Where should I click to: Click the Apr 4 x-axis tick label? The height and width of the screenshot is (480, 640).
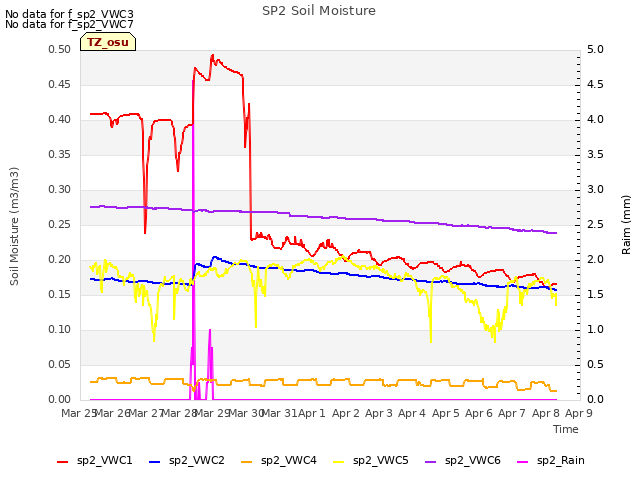point(412,413)
